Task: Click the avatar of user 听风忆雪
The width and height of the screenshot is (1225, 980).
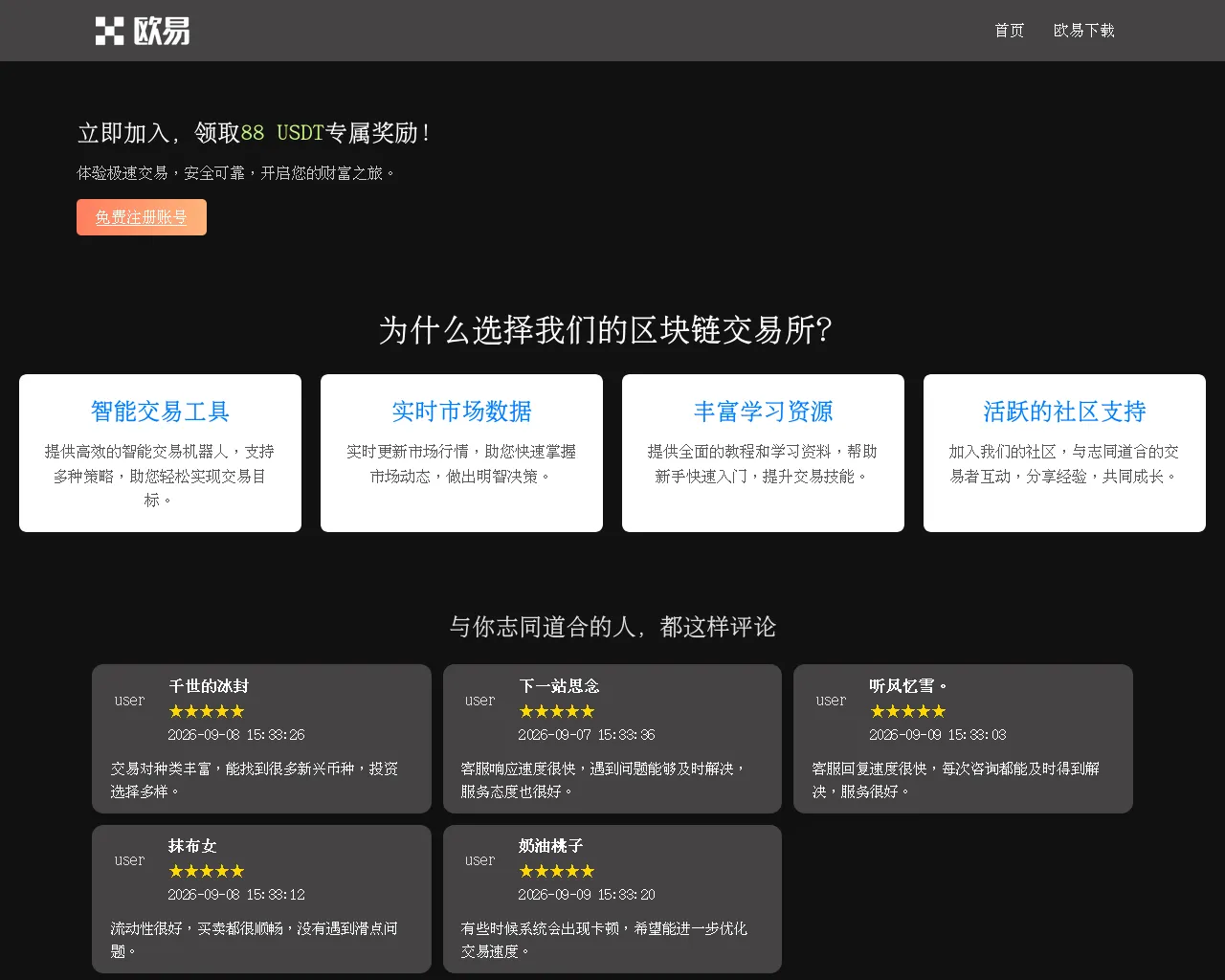Action: coord(831,701)
